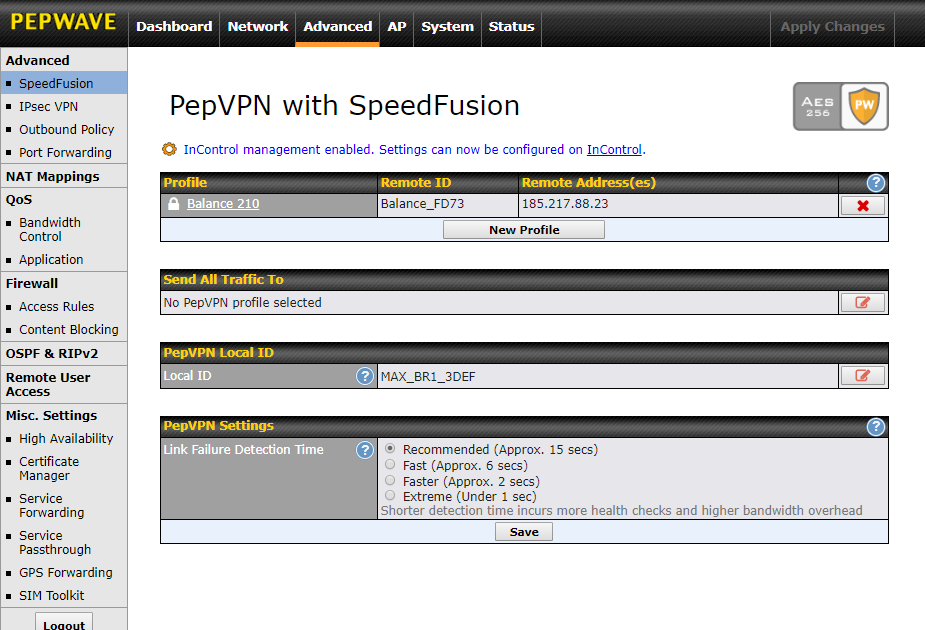Click the help icon next to the Local ID label
925x630 pixels.
pos(365,377)
